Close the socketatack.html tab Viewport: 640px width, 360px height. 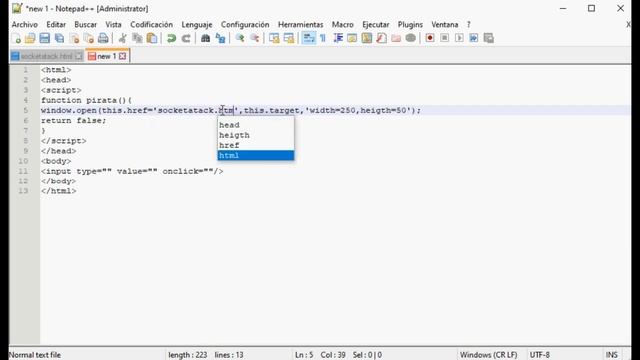pos(79,56)
